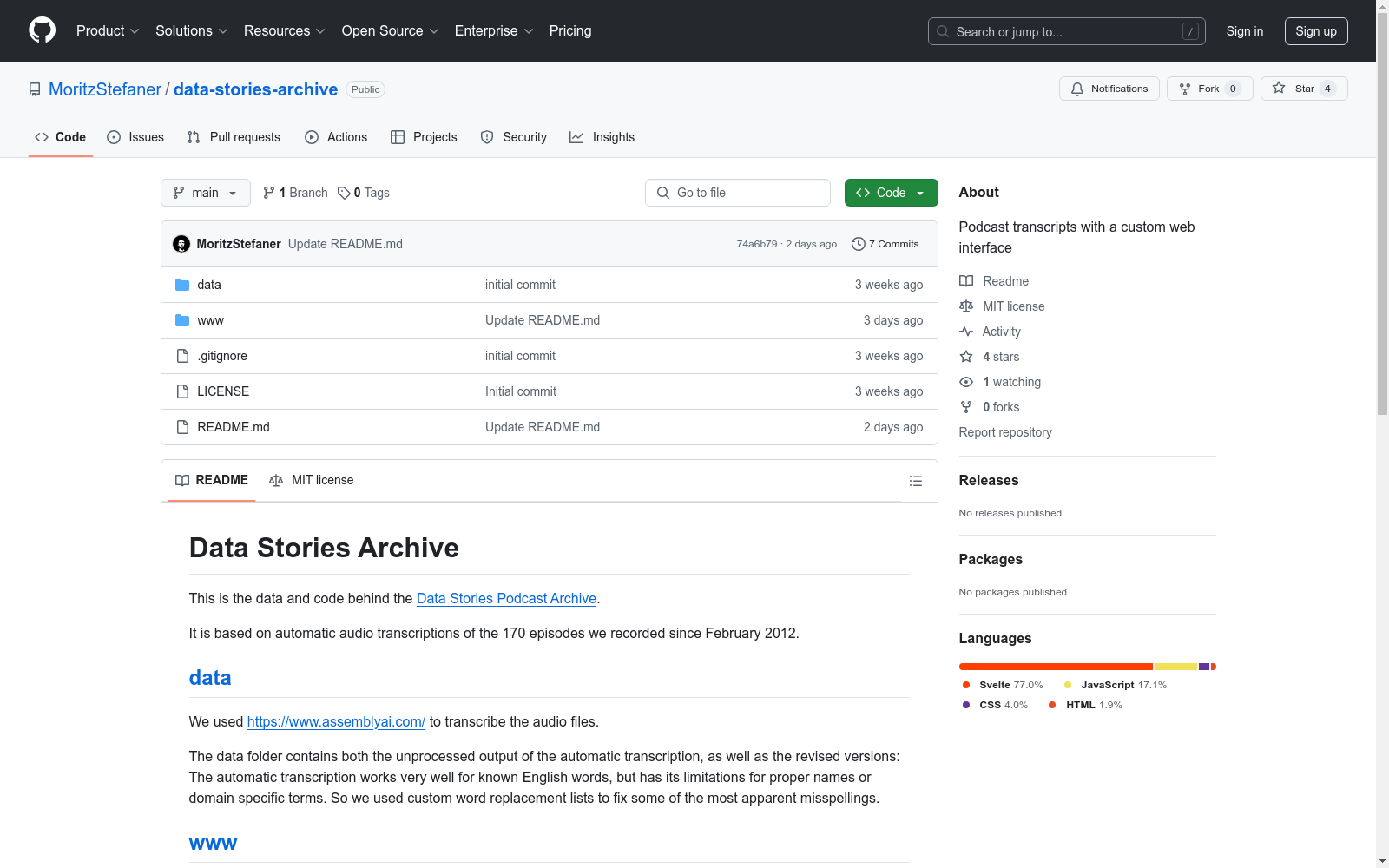Image resolution: width=1389 pixels, height=868 pixels.
Task: Open the Security tab
Action: [514, 137]
